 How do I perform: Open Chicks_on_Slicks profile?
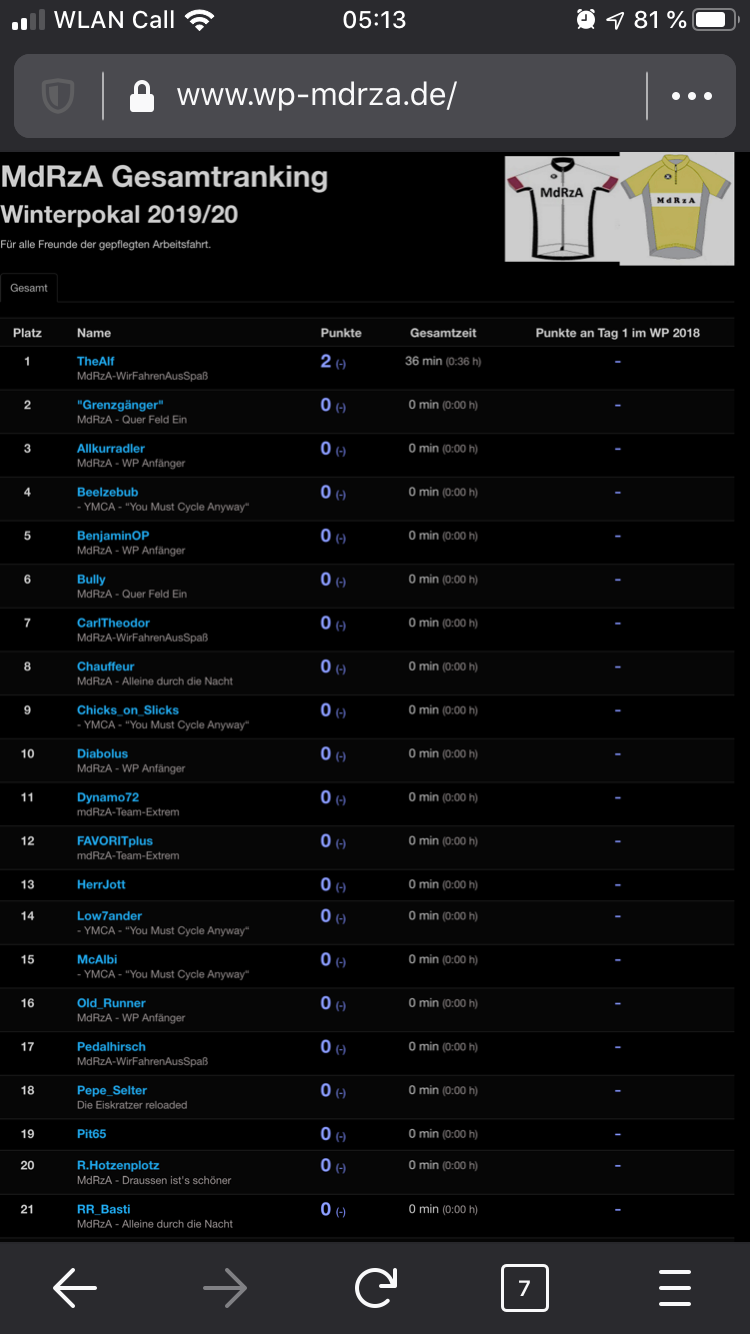tap(128, 709)
